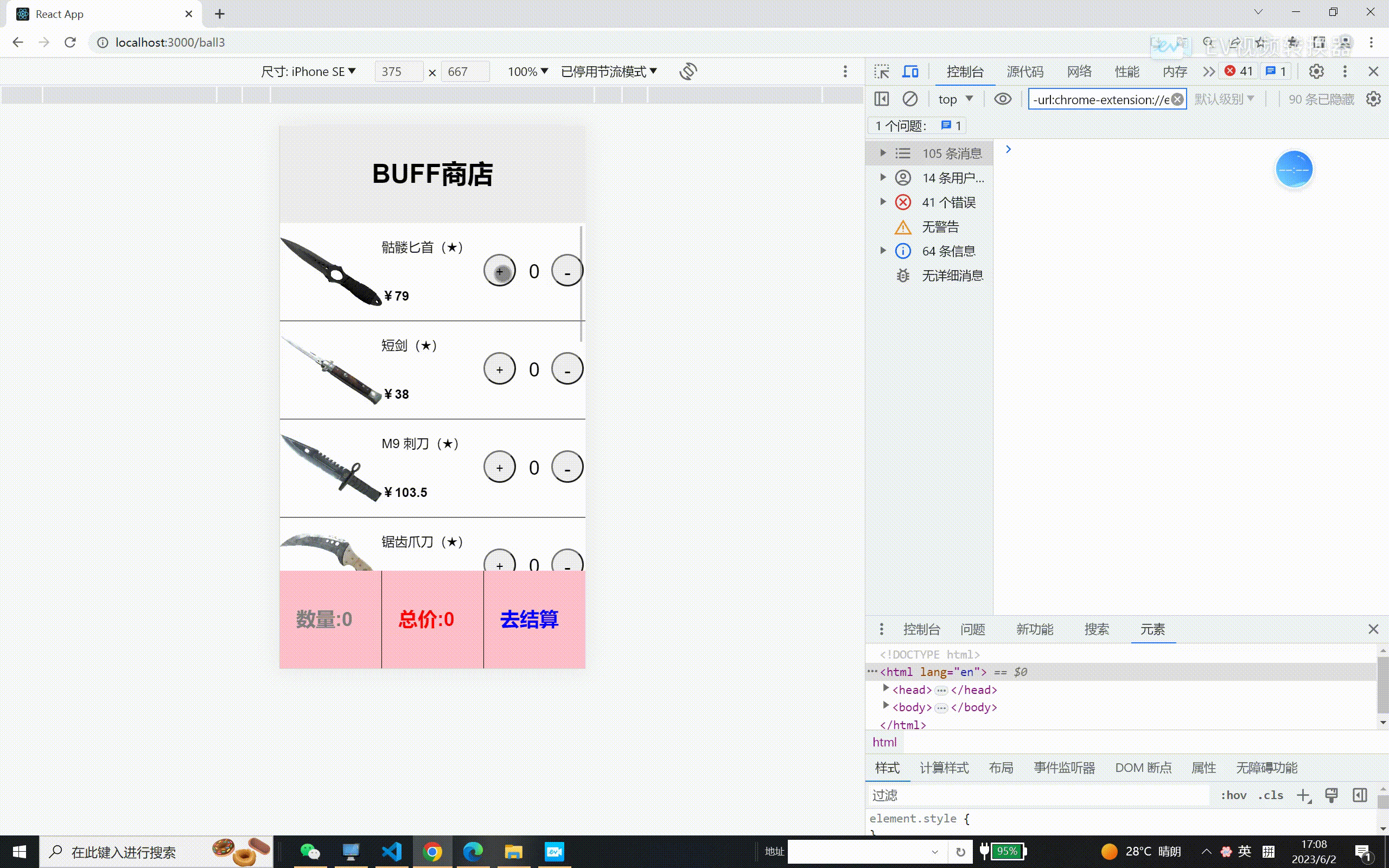Open DevTools settings gear
1389x868 pixels.
pos(1316,71)
